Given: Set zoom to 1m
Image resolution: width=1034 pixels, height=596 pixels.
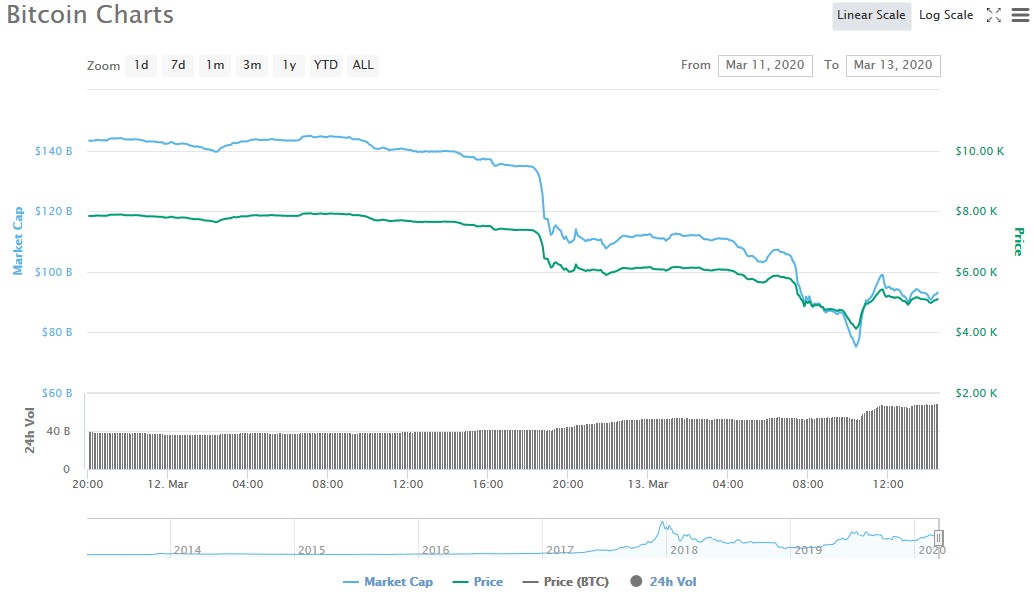Looking at the screenshot, I should (x=215, y=65).
